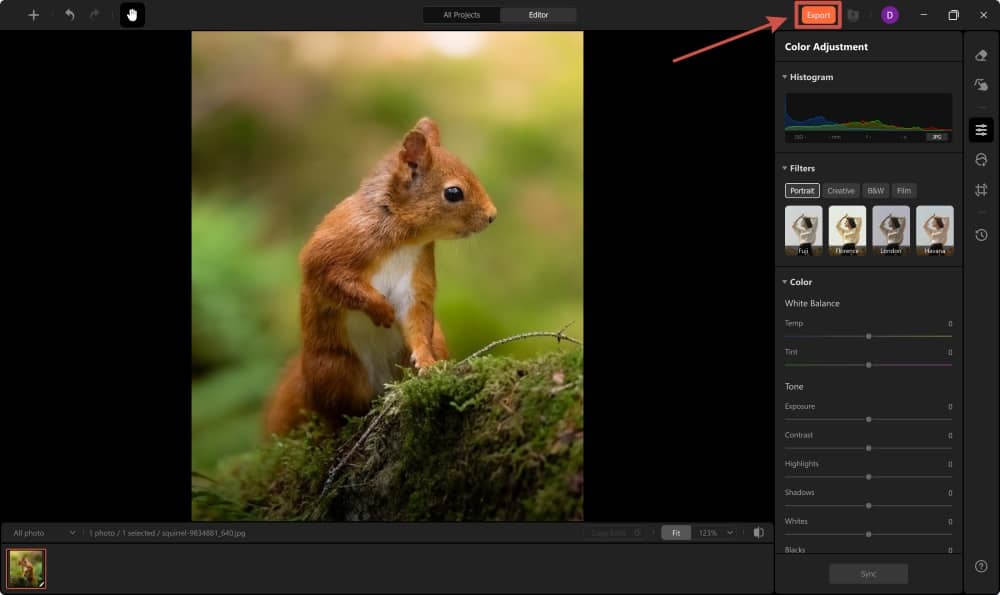
Task: Toggle the before/after compare icon in status bar
Action: (761, 533)
